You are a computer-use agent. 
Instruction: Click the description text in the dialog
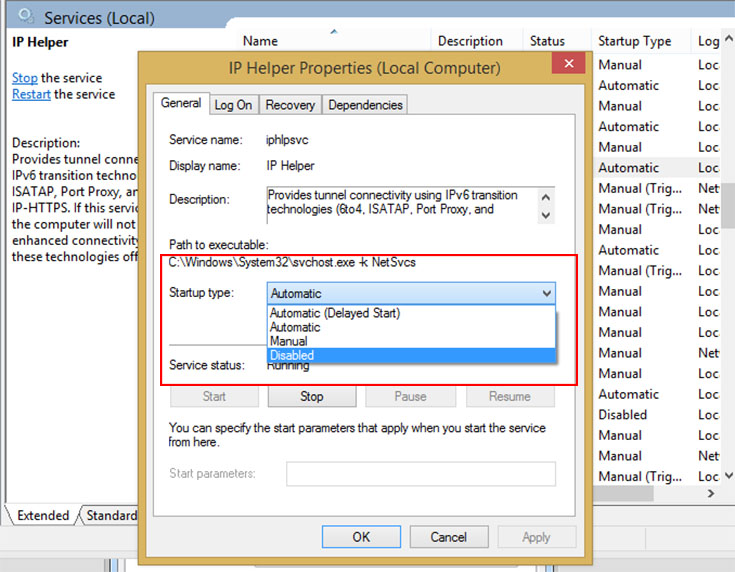tap(392, 202)
